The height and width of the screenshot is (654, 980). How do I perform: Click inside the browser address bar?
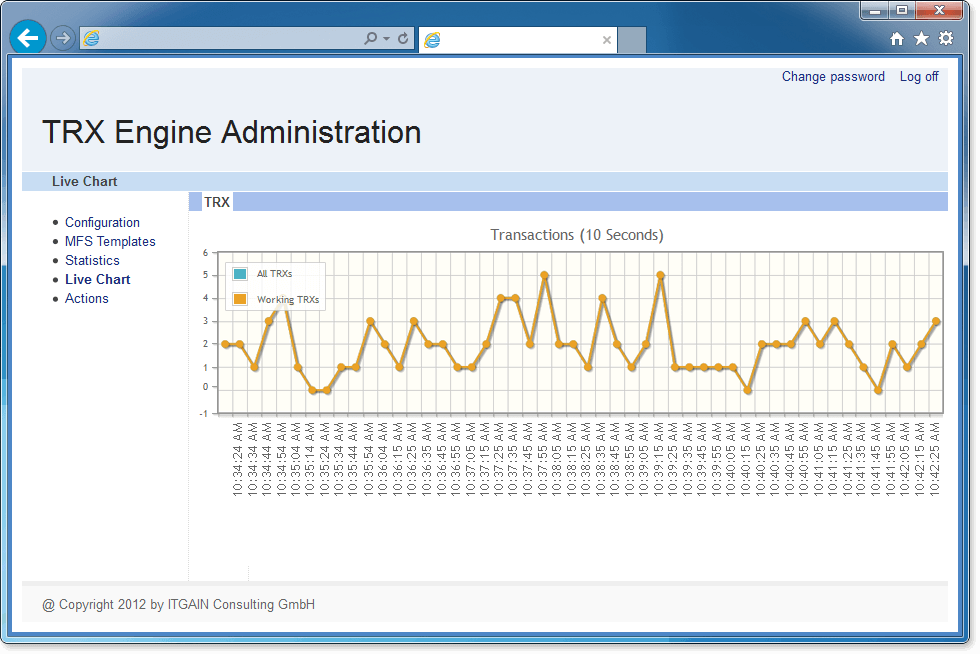[230, 37]
